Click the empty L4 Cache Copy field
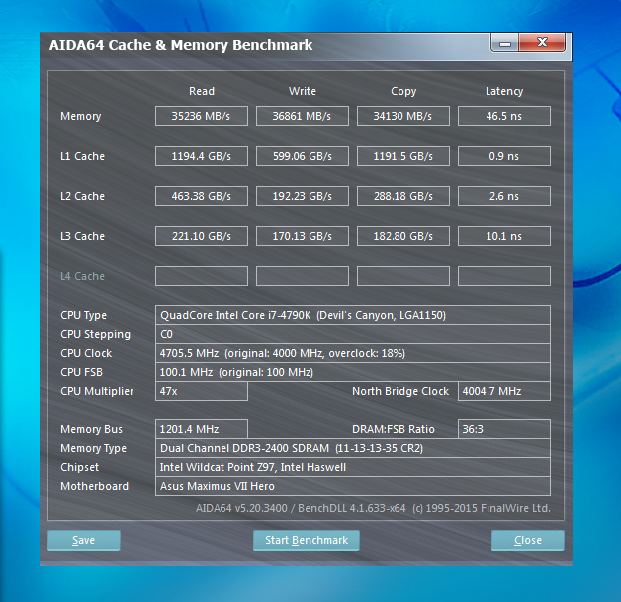Viewport: 621px width, 602px height. 403,276
